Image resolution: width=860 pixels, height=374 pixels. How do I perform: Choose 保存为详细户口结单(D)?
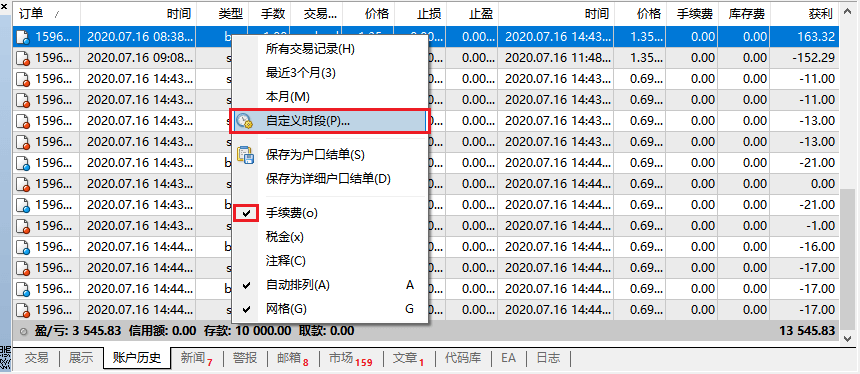(x=330, y=179)
